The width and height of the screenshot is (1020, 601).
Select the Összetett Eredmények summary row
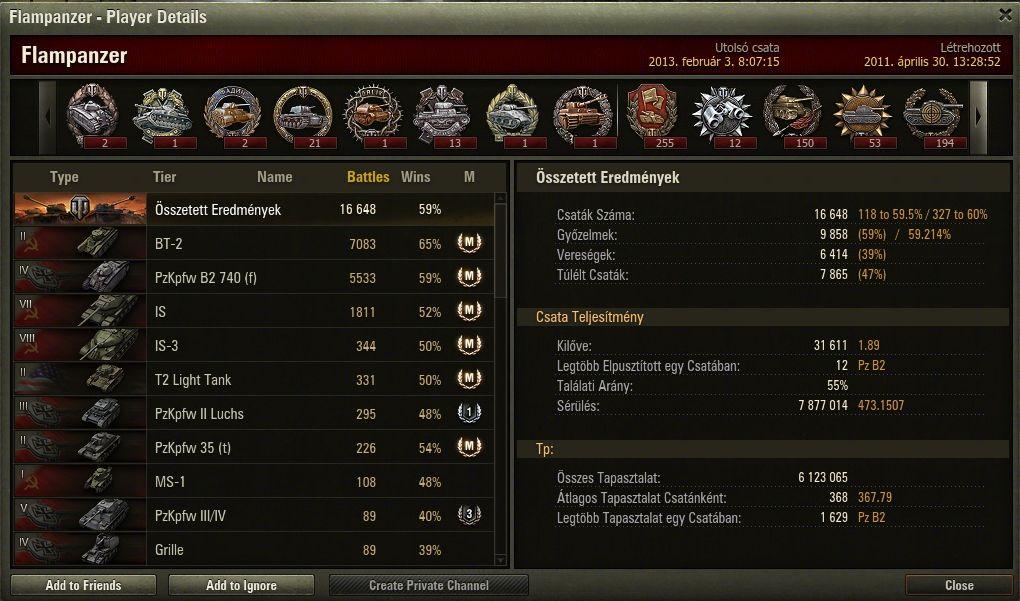254,209
